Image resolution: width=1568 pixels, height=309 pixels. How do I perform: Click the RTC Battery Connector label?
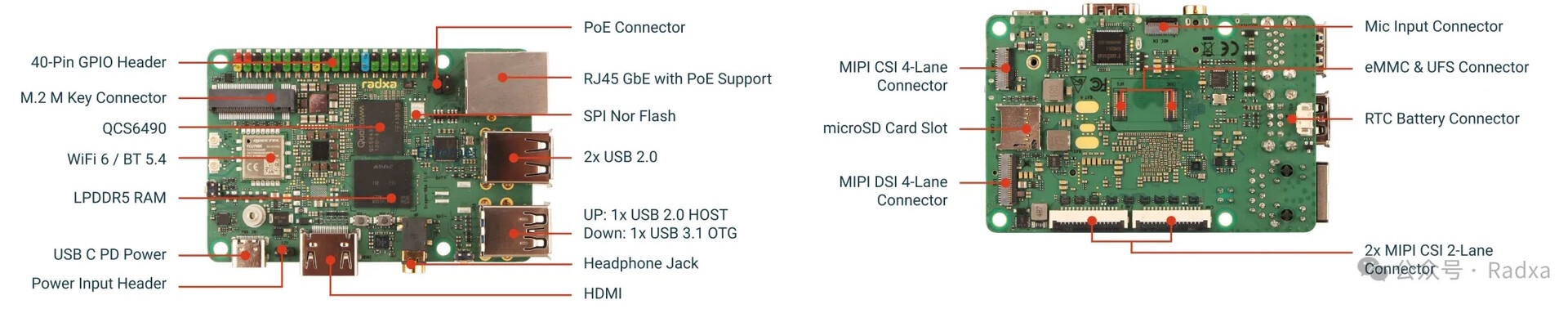pos(1441,119)
